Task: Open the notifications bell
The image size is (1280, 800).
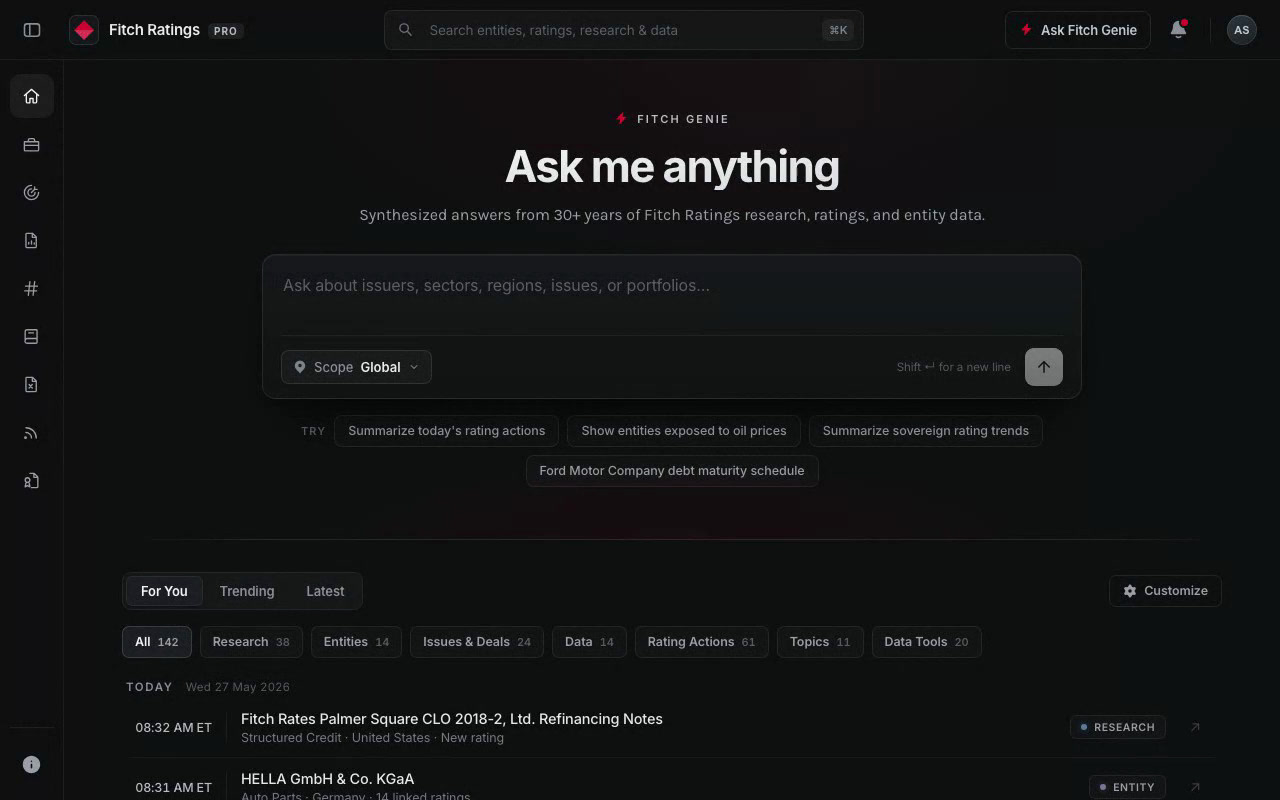Action: pyautogui.click(x=1178, y=30)
